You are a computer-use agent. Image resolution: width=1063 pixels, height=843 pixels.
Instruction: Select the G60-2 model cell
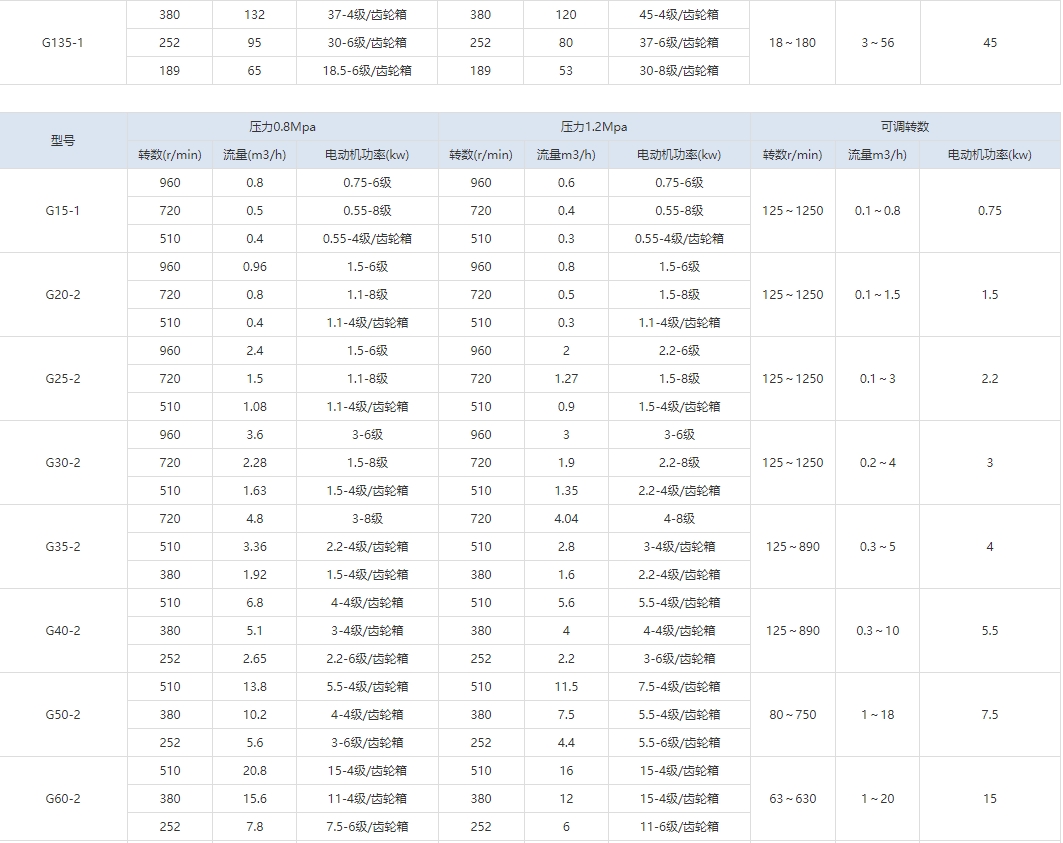62,799
